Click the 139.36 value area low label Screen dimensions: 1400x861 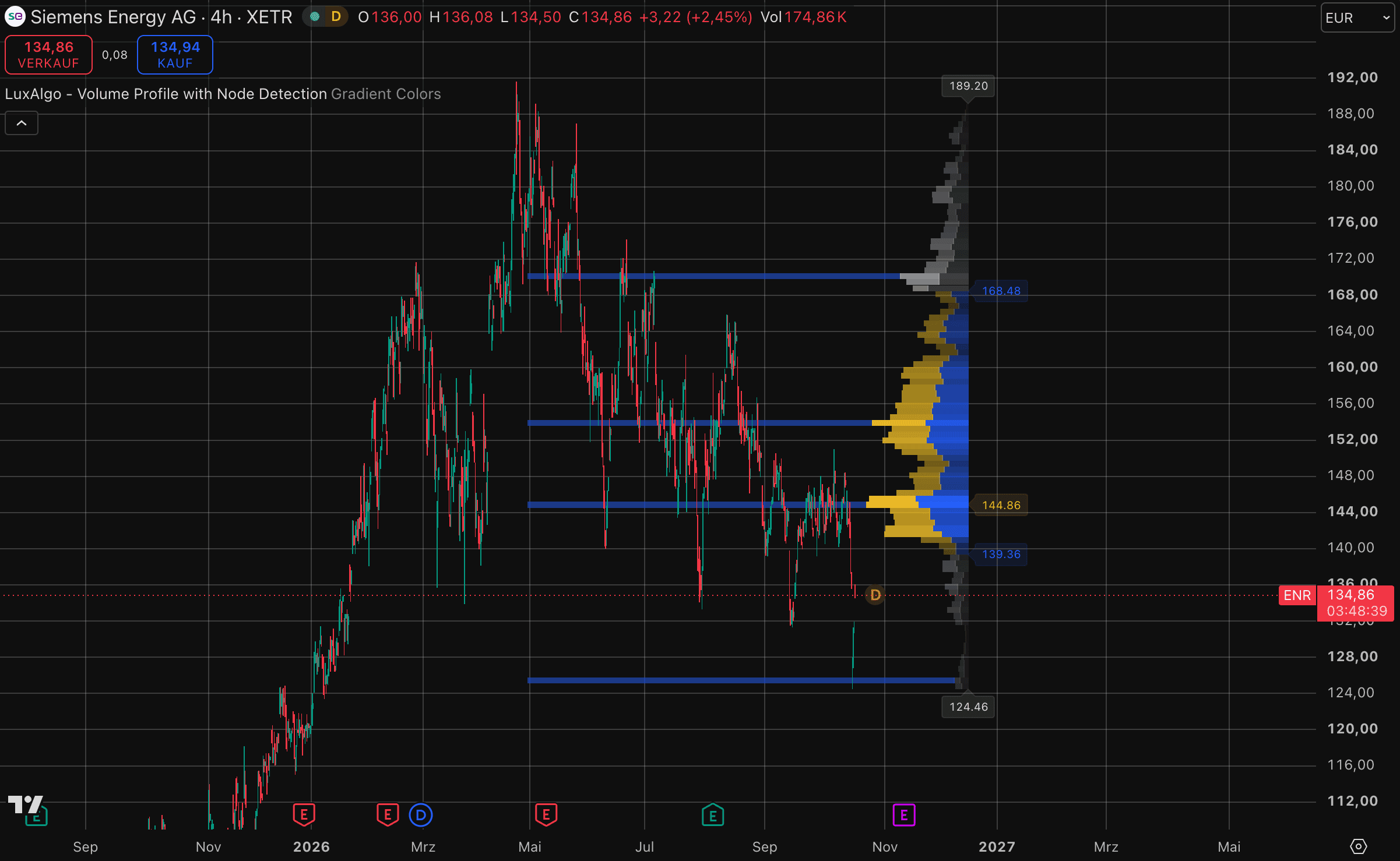pos(1001,554)
